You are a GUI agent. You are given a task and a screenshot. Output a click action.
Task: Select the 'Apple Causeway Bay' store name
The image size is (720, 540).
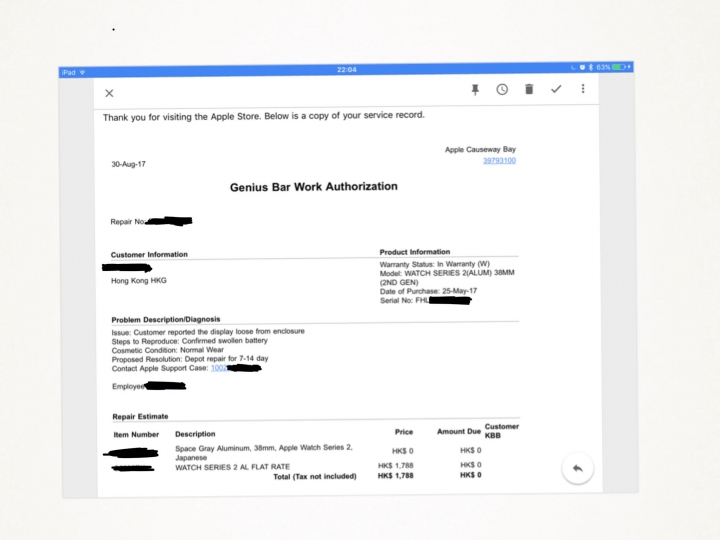[480, 149]
